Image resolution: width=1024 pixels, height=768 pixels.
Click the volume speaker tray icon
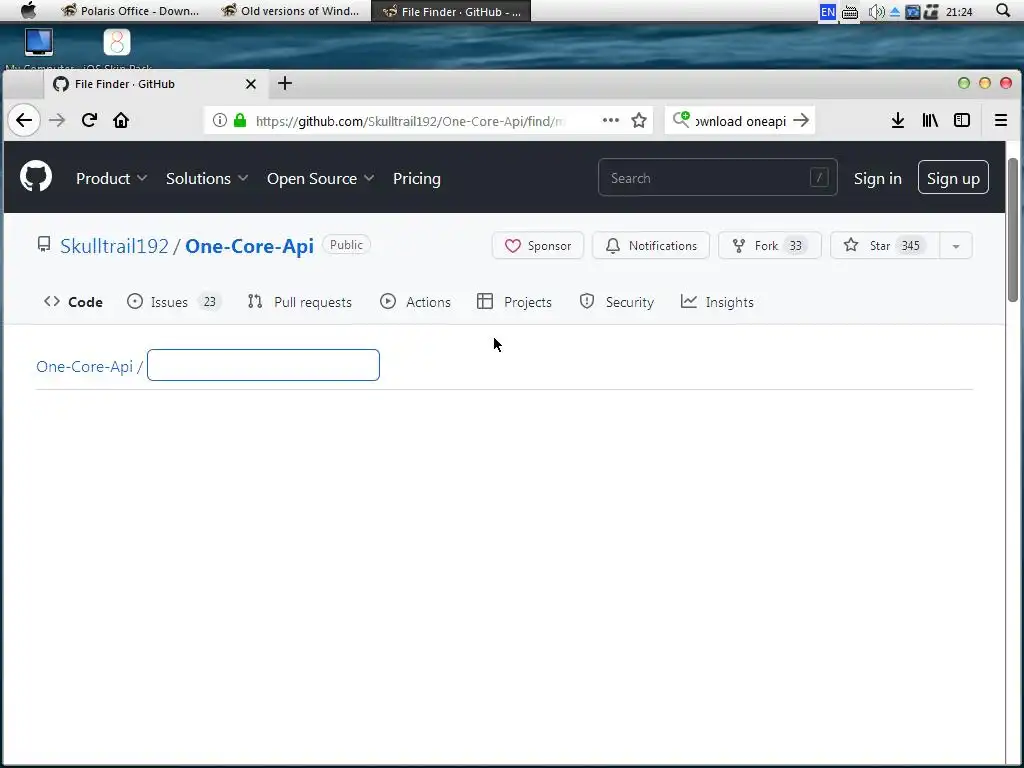[x=876, y=11]
